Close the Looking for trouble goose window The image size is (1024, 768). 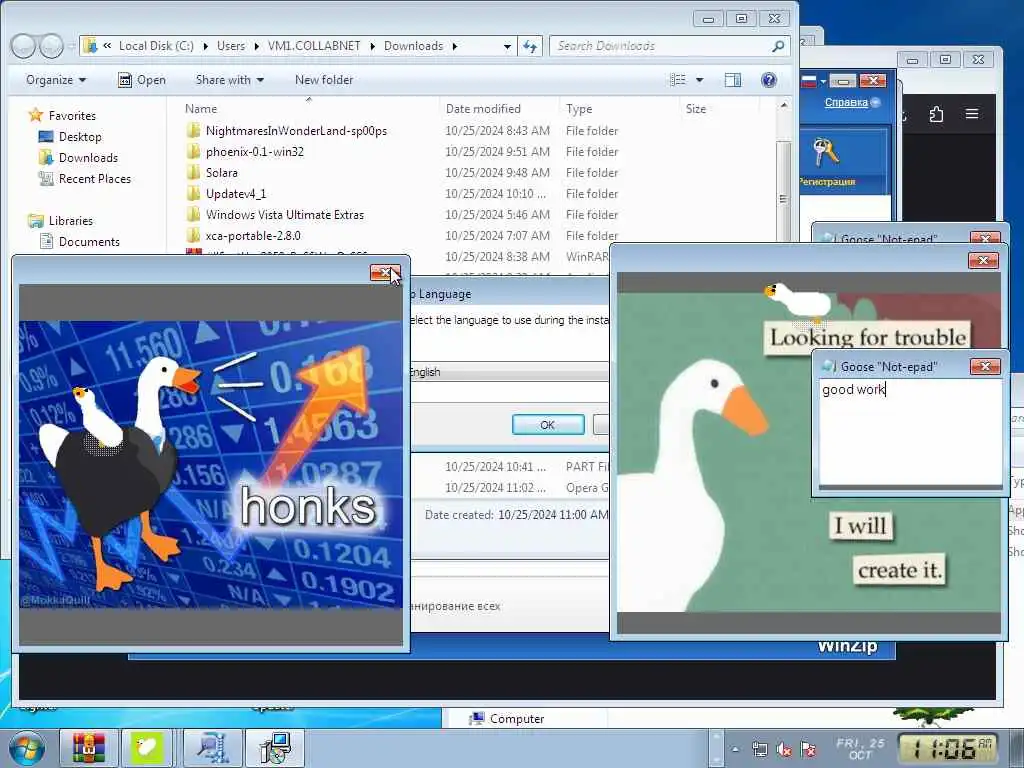coord(983,261)
